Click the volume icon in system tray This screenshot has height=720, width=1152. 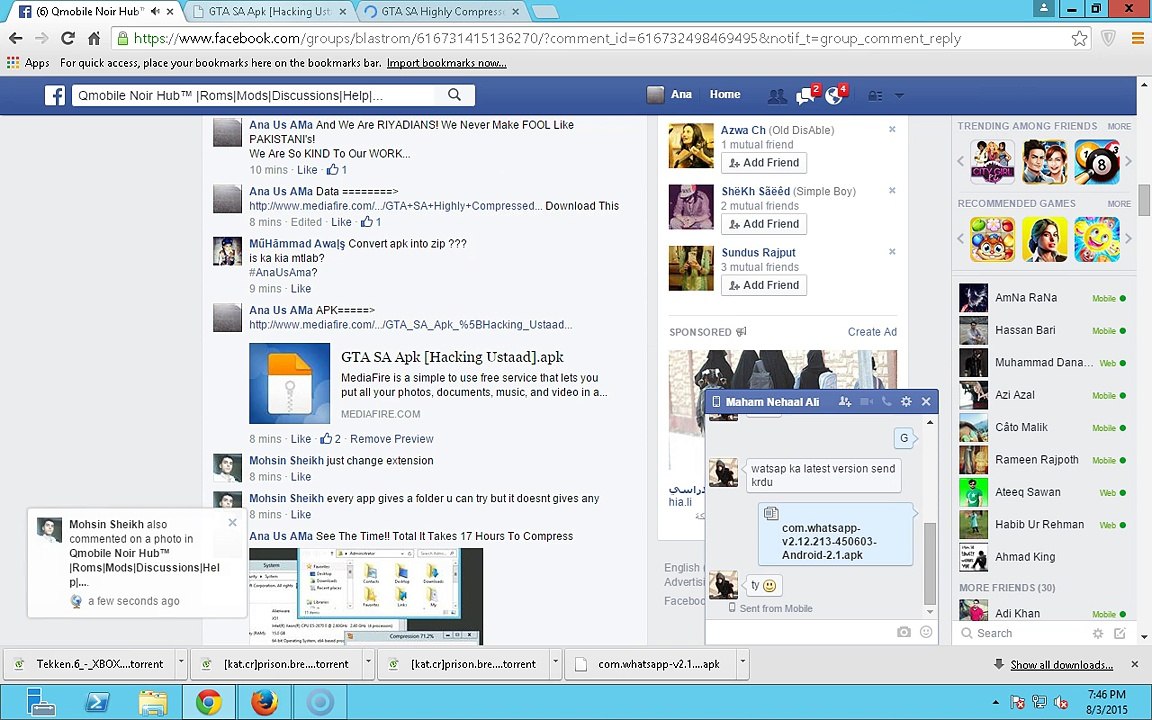(x=1060, y=702)
